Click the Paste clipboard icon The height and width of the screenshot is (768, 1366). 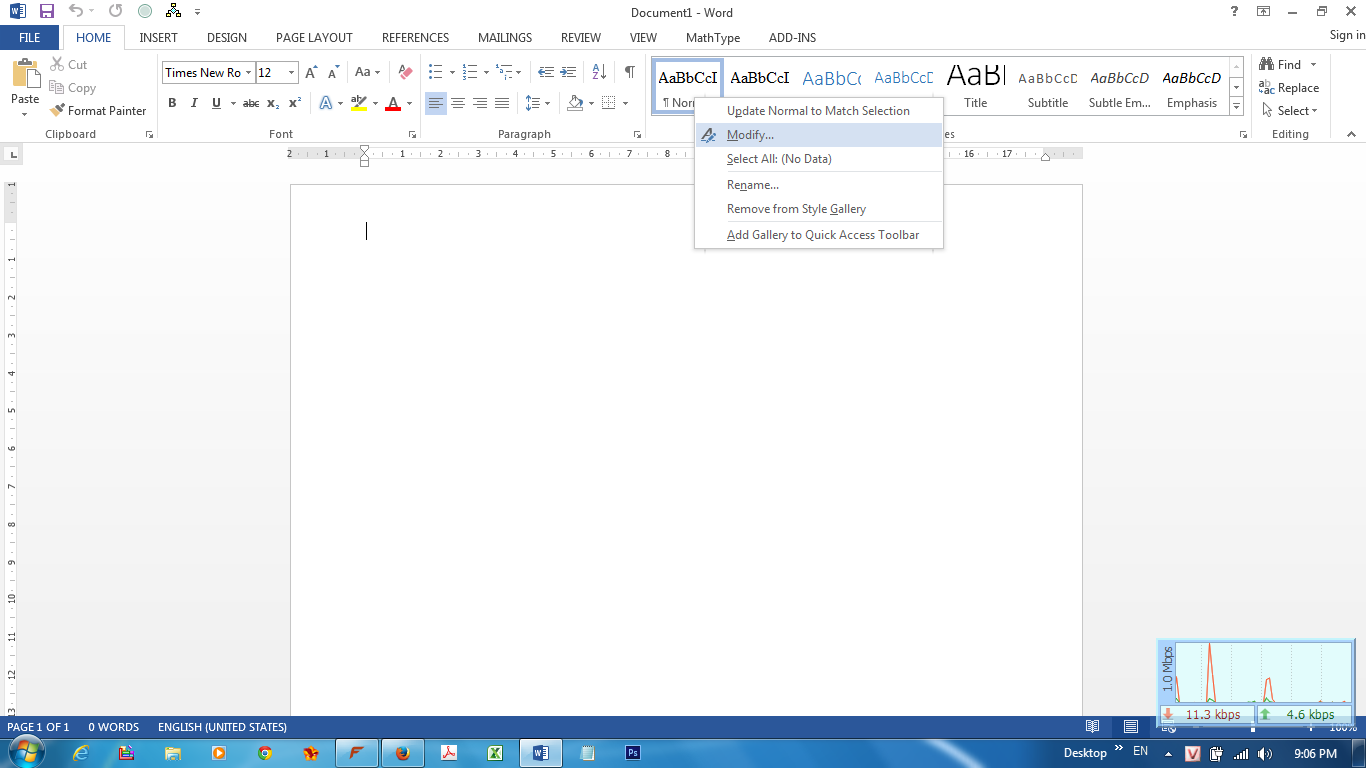point(25,75)
